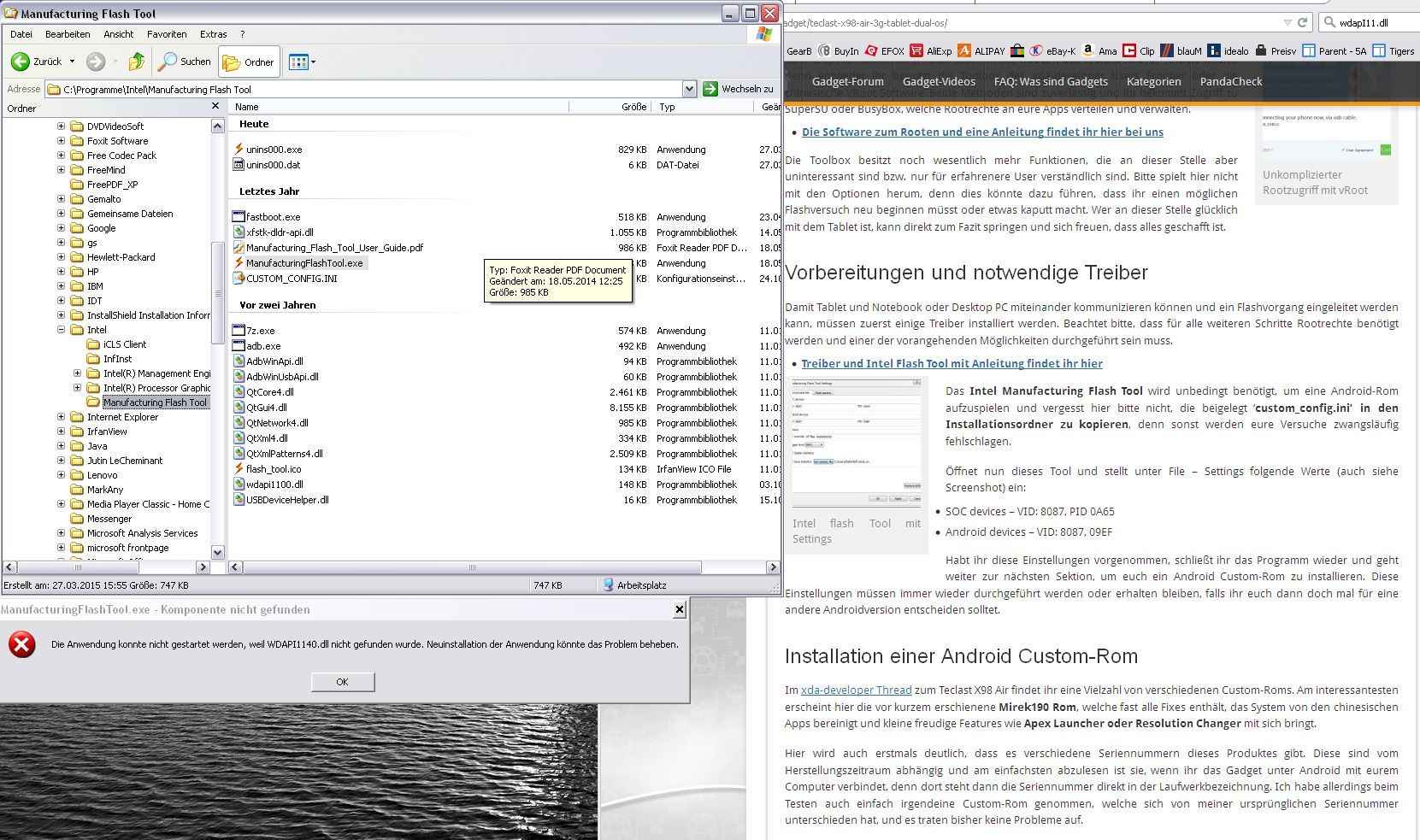Select AdbWinApi.dll file icon

click(x=239, y=361)
